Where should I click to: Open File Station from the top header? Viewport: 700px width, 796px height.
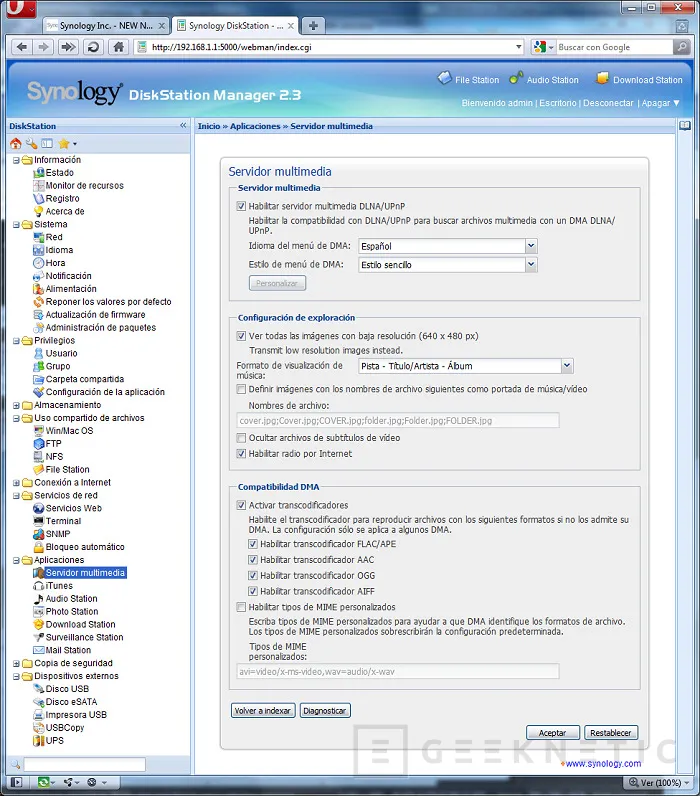pyautogui.click(x=469, y=79)
